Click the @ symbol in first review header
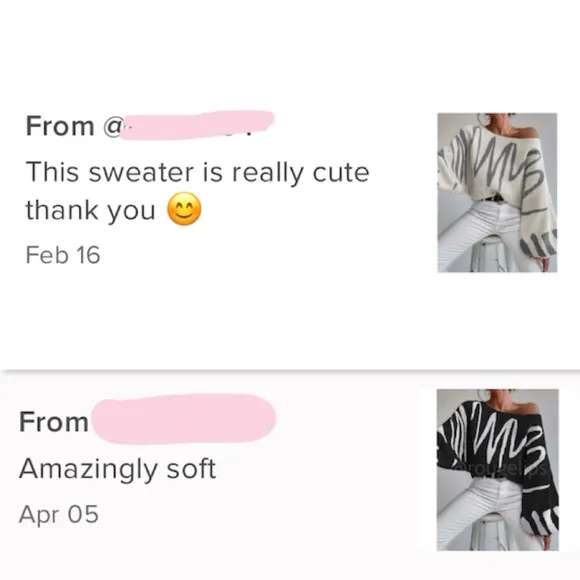Image resolution: width=580 pixels, height=580 pixels. coord(112,127)
